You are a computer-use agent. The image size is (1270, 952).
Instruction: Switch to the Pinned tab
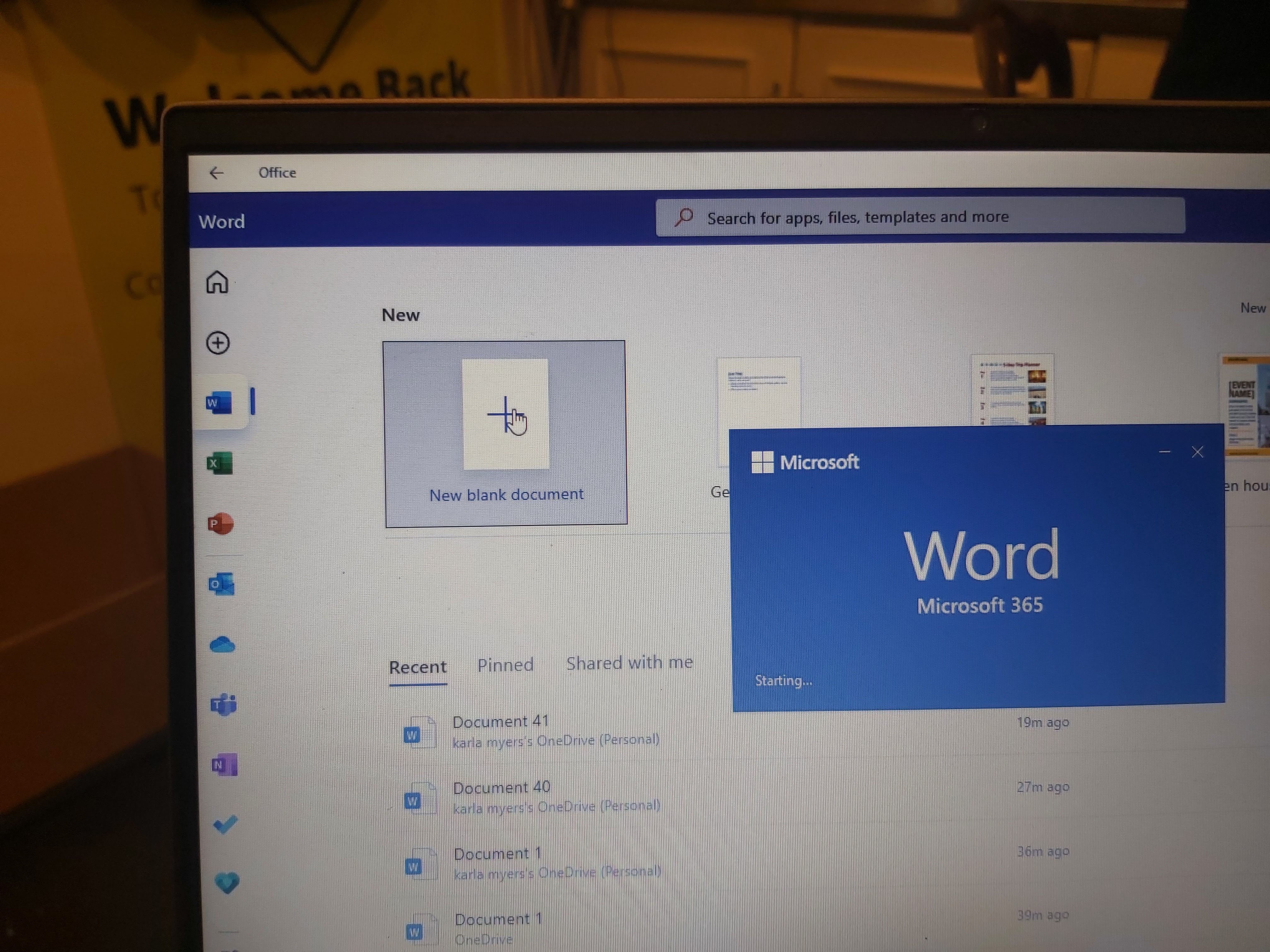[x=505, y=665]
